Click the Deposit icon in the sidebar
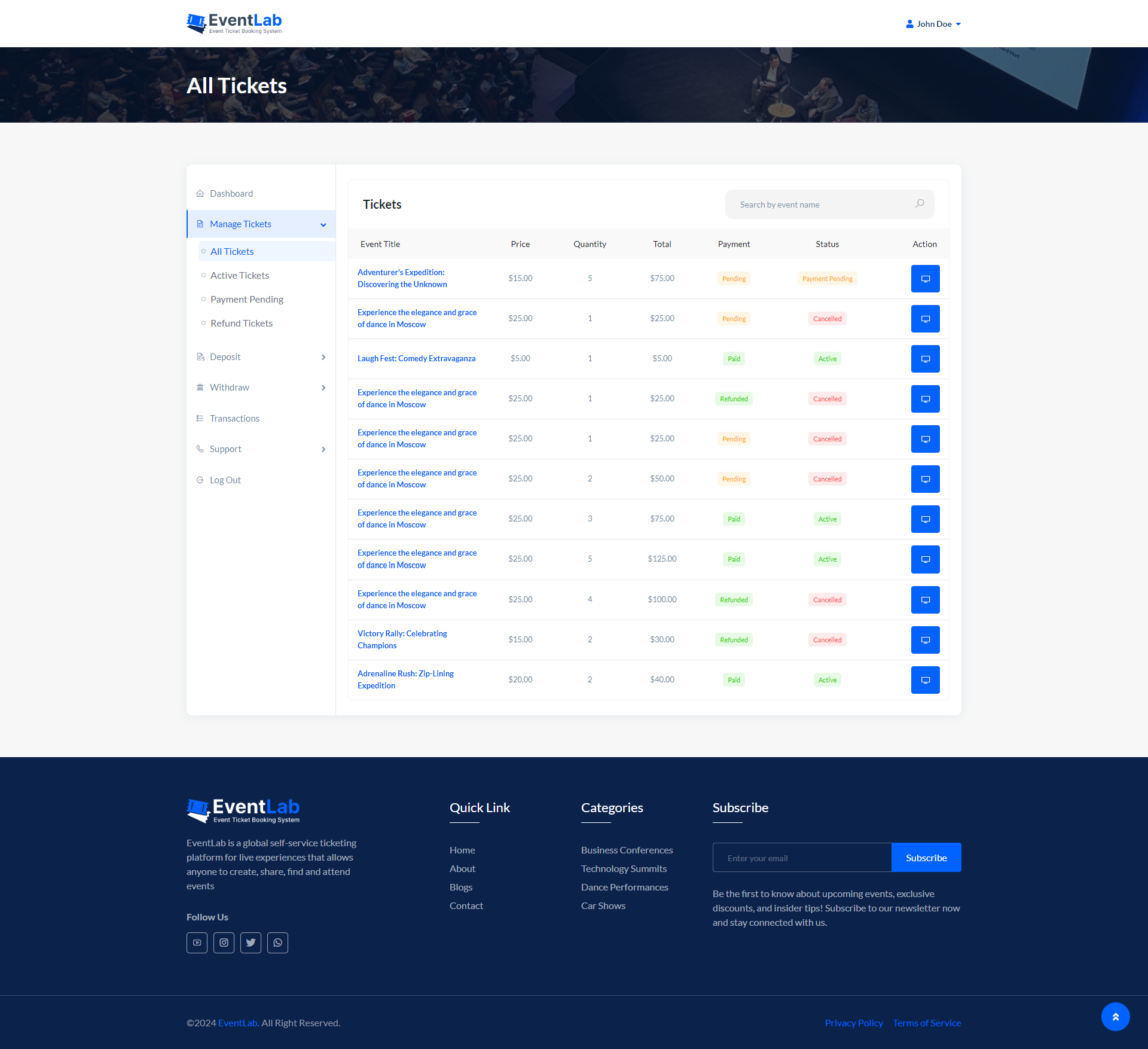The image size is (1148, 1049). pyautogui.click(x=200, y=356)
